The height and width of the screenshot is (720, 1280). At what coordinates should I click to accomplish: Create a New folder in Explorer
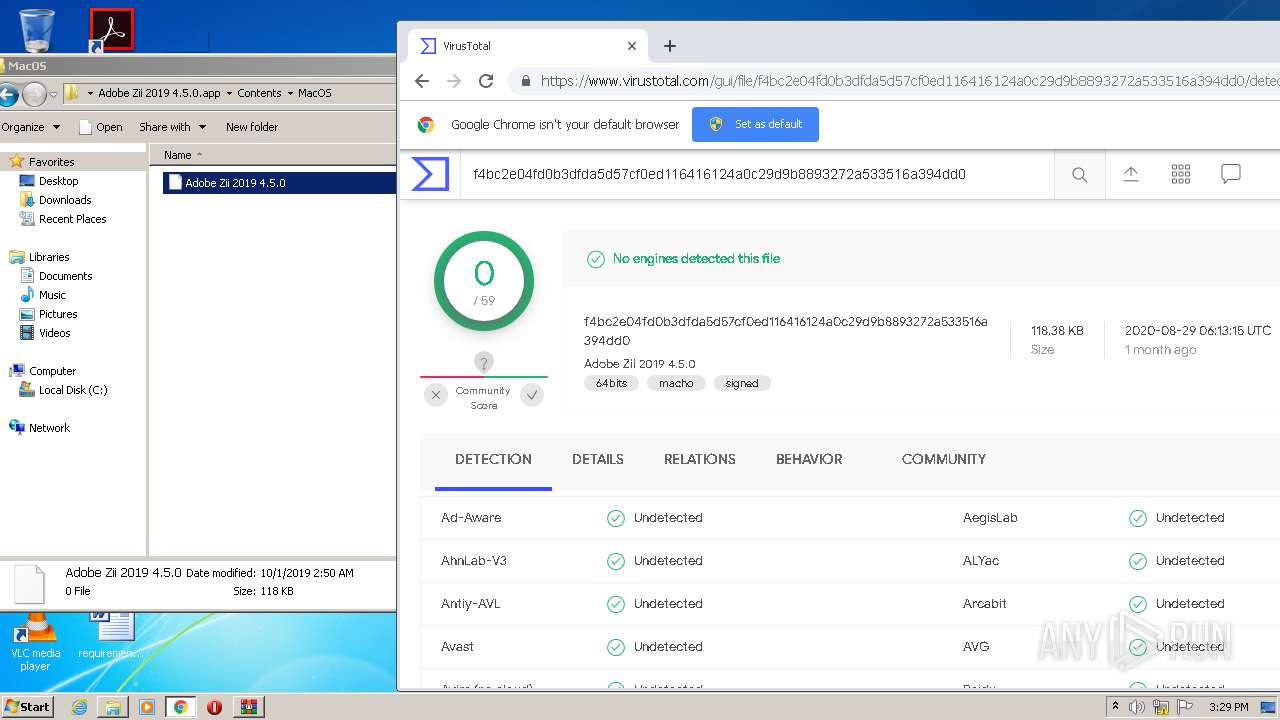pos(252,127)
